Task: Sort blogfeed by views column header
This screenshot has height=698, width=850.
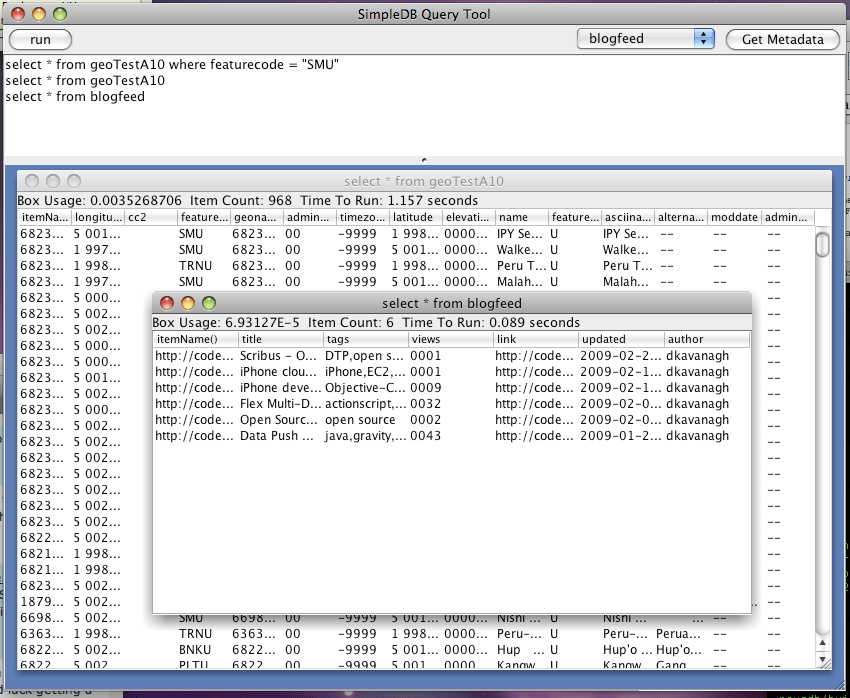Action: pyautogui.click(x=451, y=339)
